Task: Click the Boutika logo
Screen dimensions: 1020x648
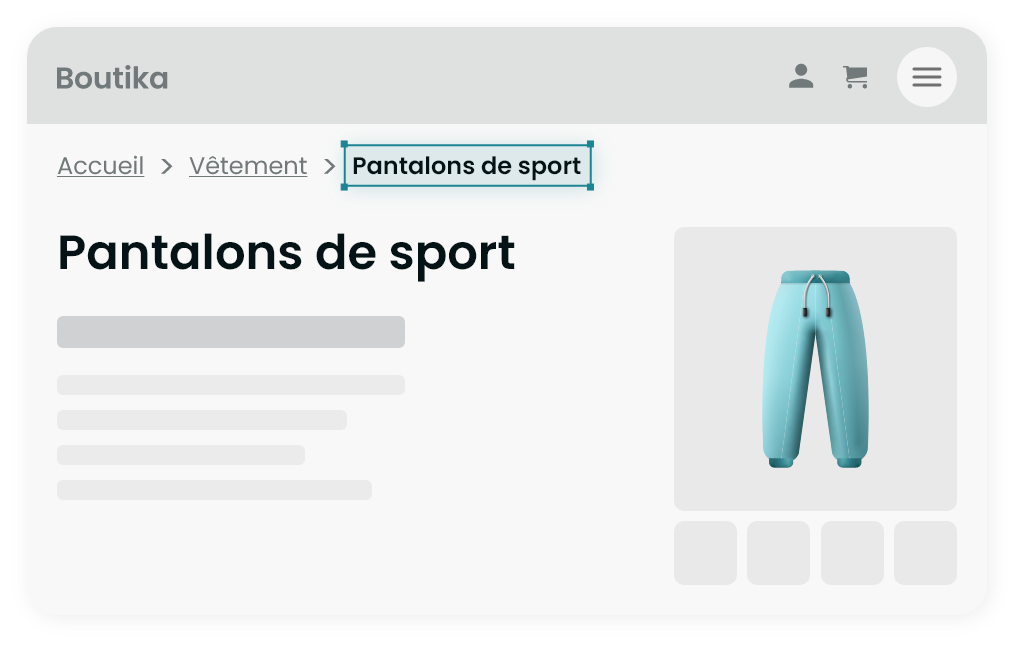Action: [x=112, y=78]
